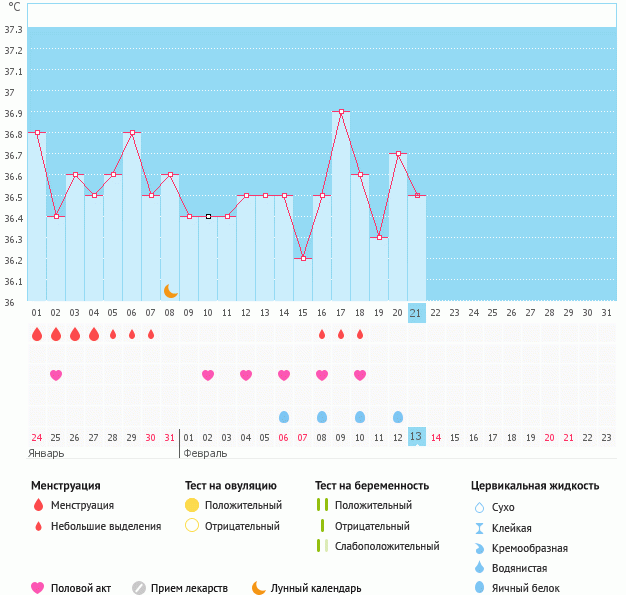The width and height of the screenshot is (626, 595).
Task: Click the yellow Положительный ovulation test icon
Action: click(x=192, y=505)
